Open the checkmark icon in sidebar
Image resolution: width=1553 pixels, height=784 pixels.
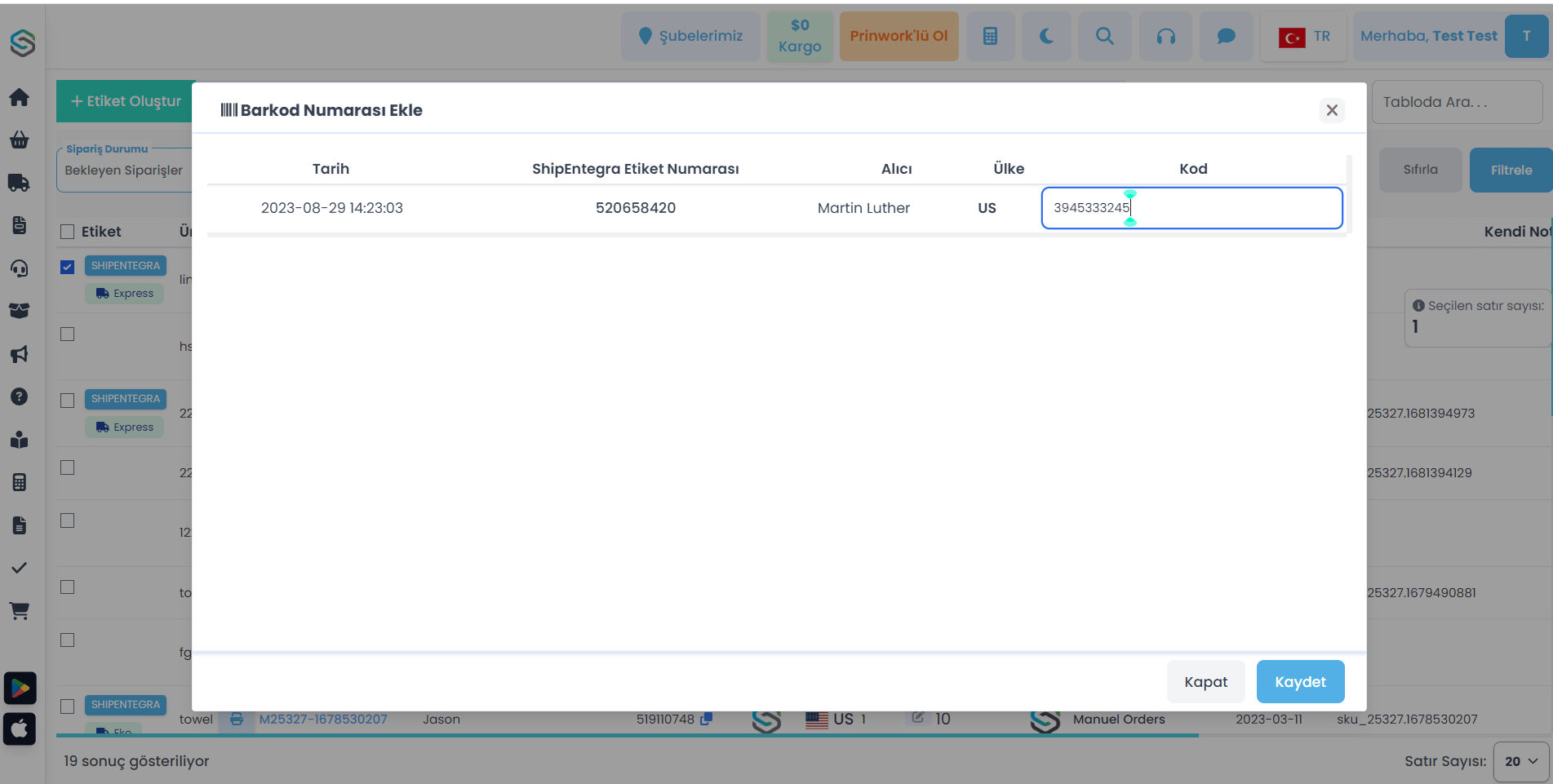click(x=20, y=568)
